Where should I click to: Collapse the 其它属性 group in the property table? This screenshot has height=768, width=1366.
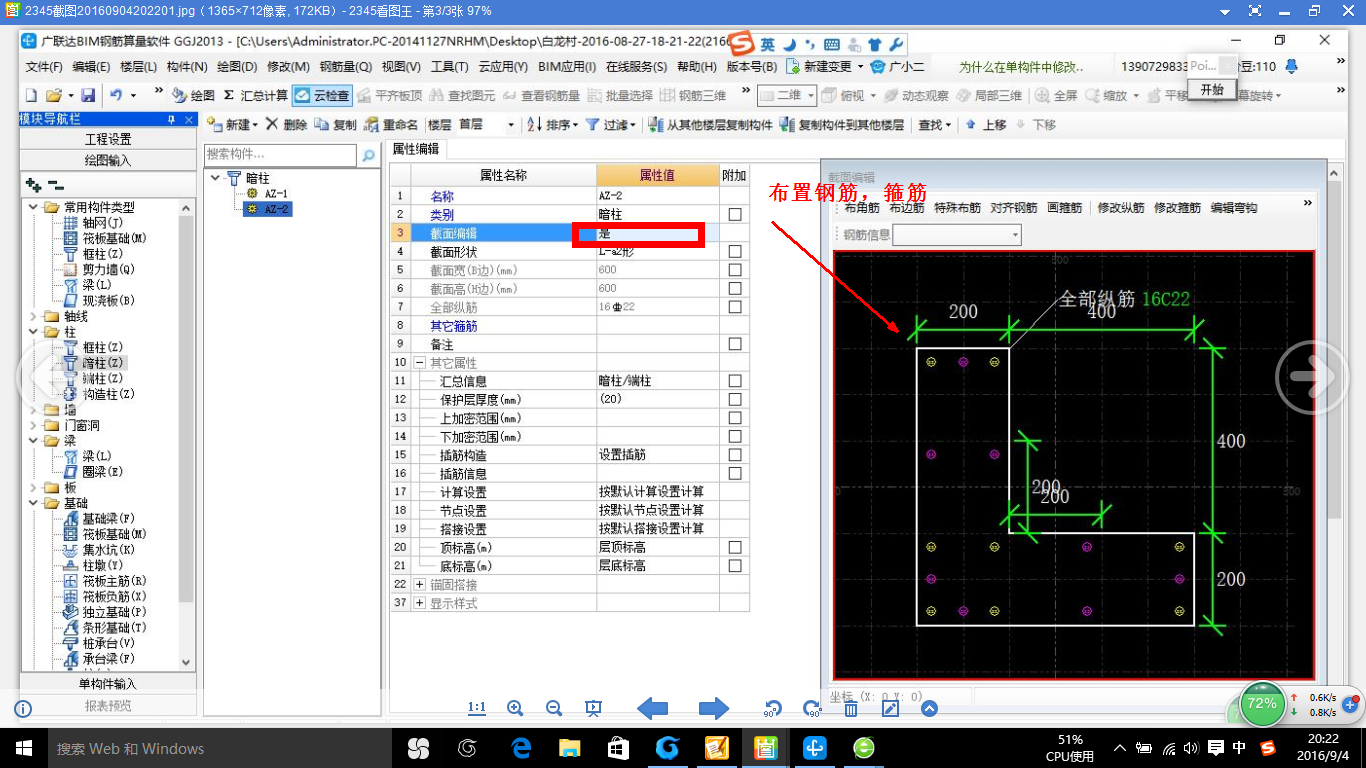coord(421,363)
